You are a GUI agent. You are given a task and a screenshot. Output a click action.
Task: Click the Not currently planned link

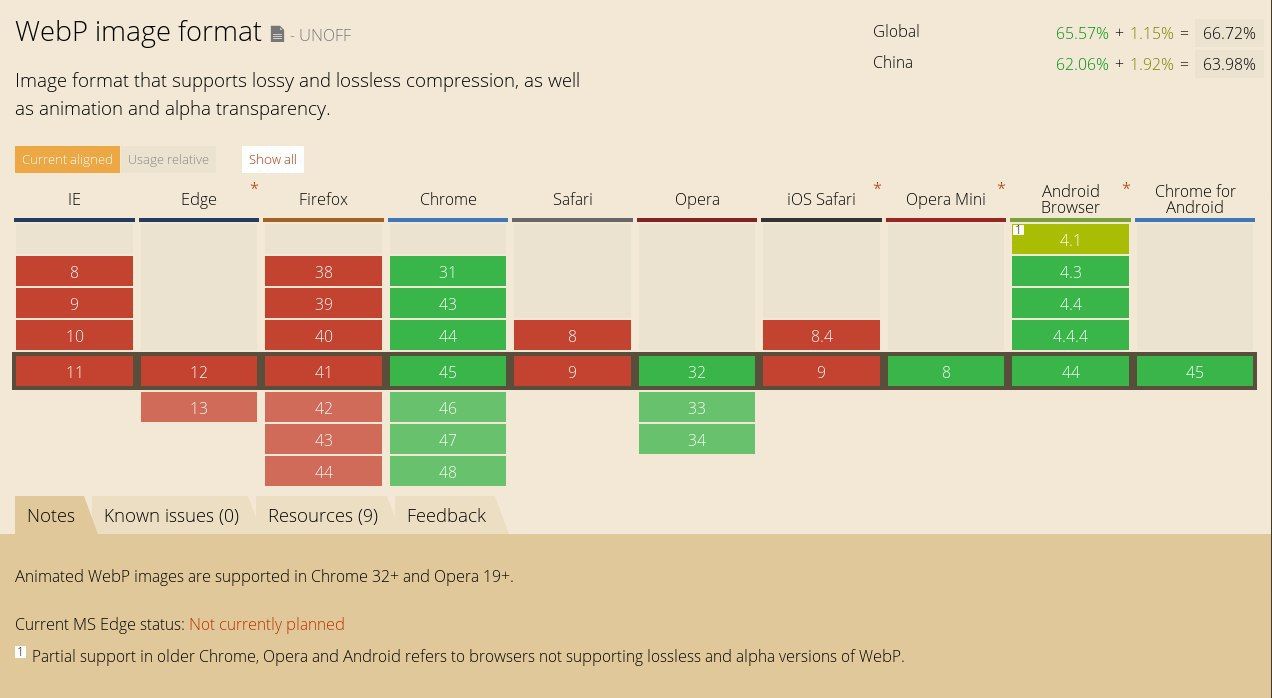(266, 624)
